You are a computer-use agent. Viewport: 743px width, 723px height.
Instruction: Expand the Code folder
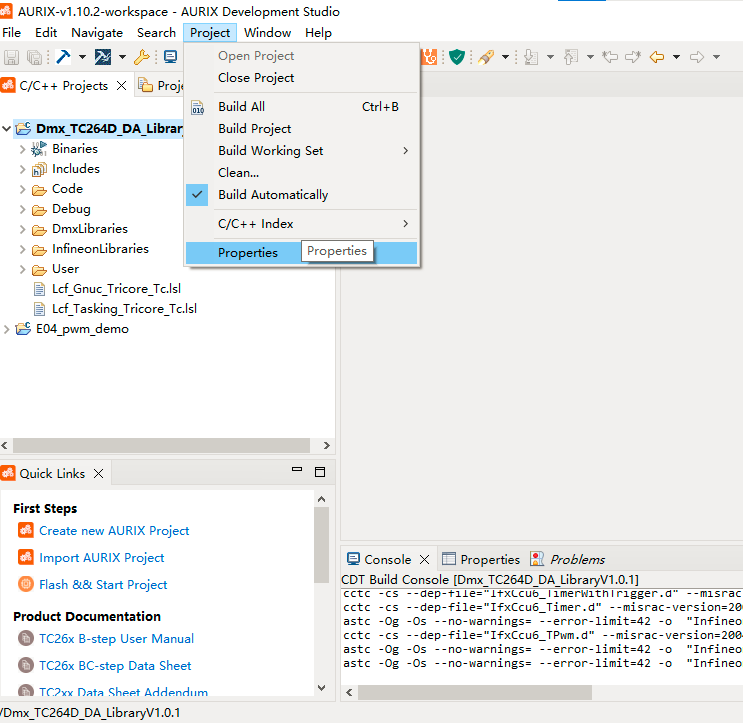coord(22,189)
